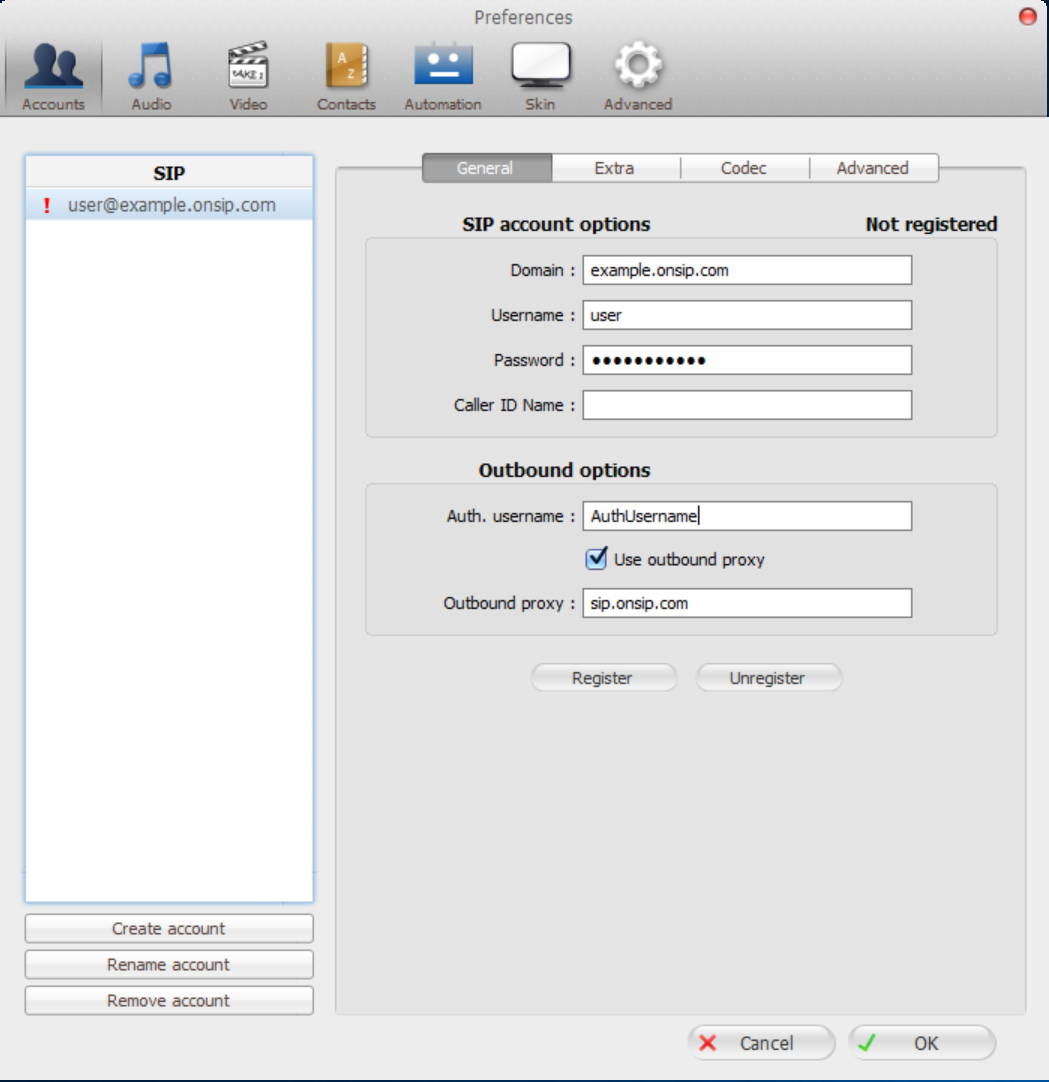Viewport: 1049px width, 1082px height.
Task: Register the SIP account
Action: point(604,677)
